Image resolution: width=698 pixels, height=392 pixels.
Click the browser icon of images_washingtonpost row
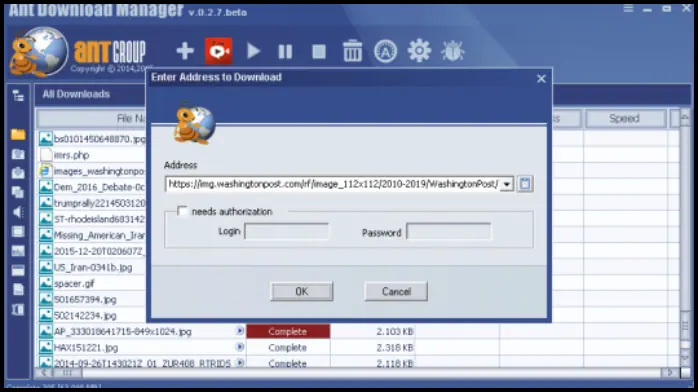(x=45, y=171)
